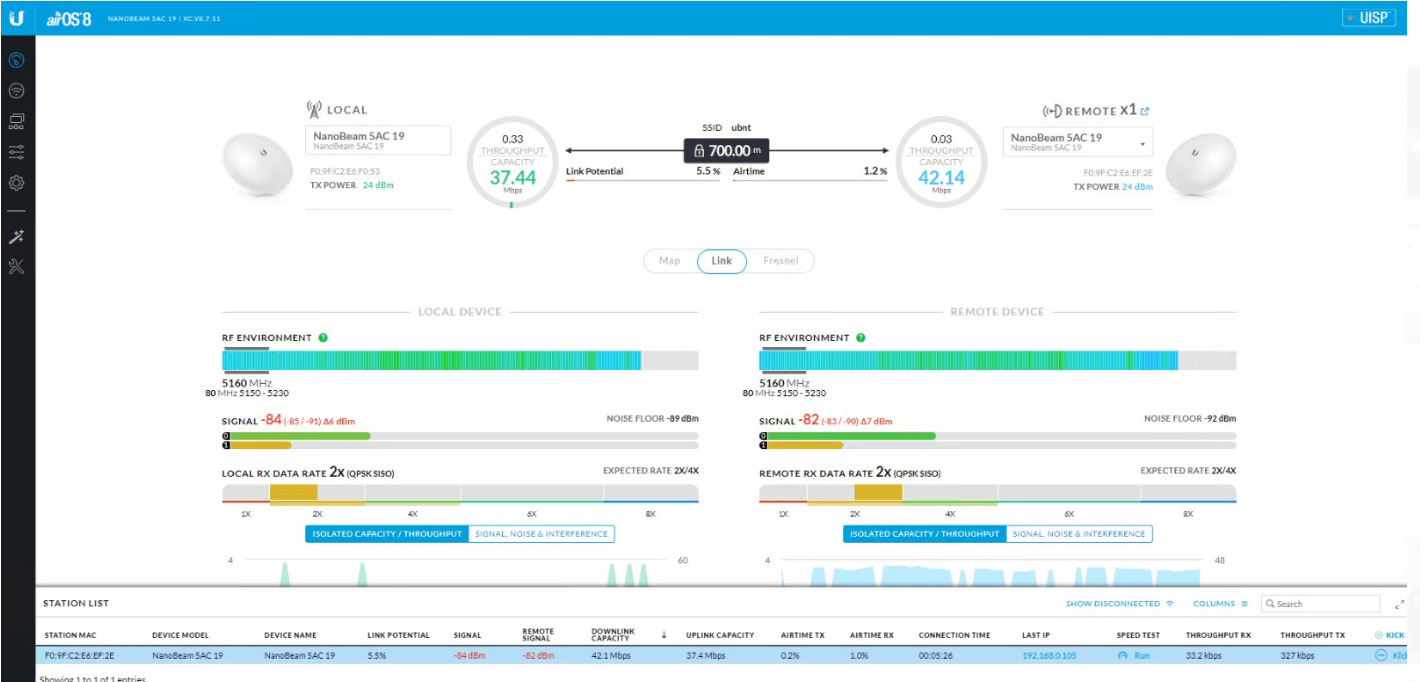Switch remote chart to Signal, Noise & Interference

coord(1079,534)
